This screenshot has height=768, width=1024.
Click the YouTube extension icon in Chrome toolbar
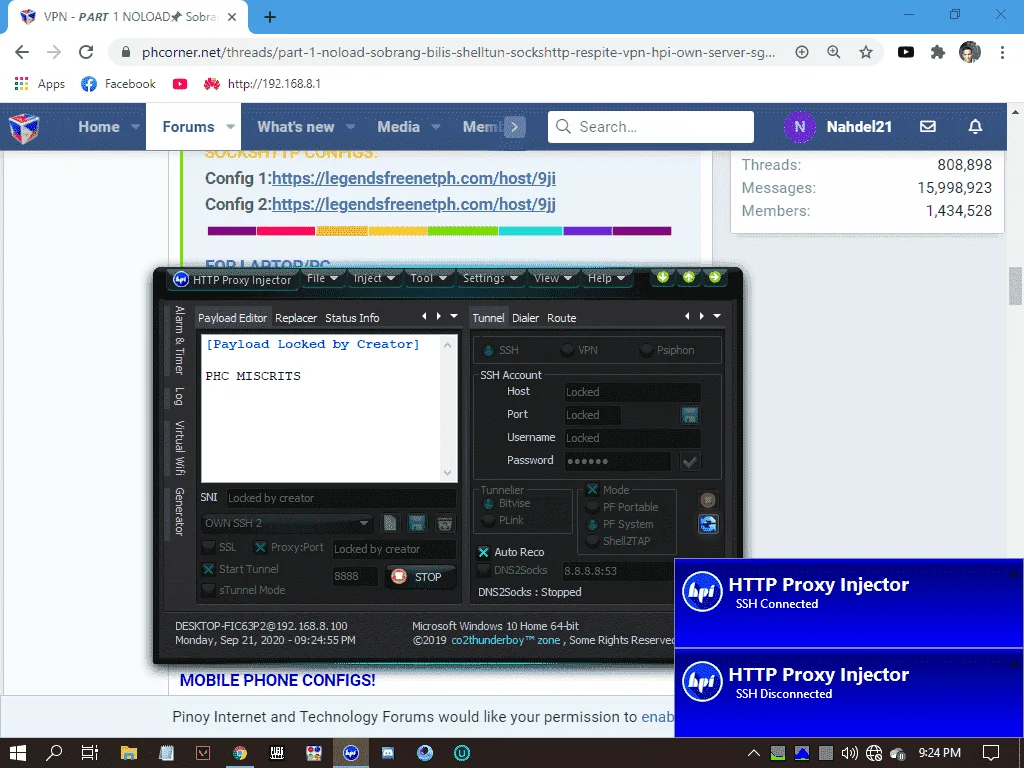pos(906,52)
